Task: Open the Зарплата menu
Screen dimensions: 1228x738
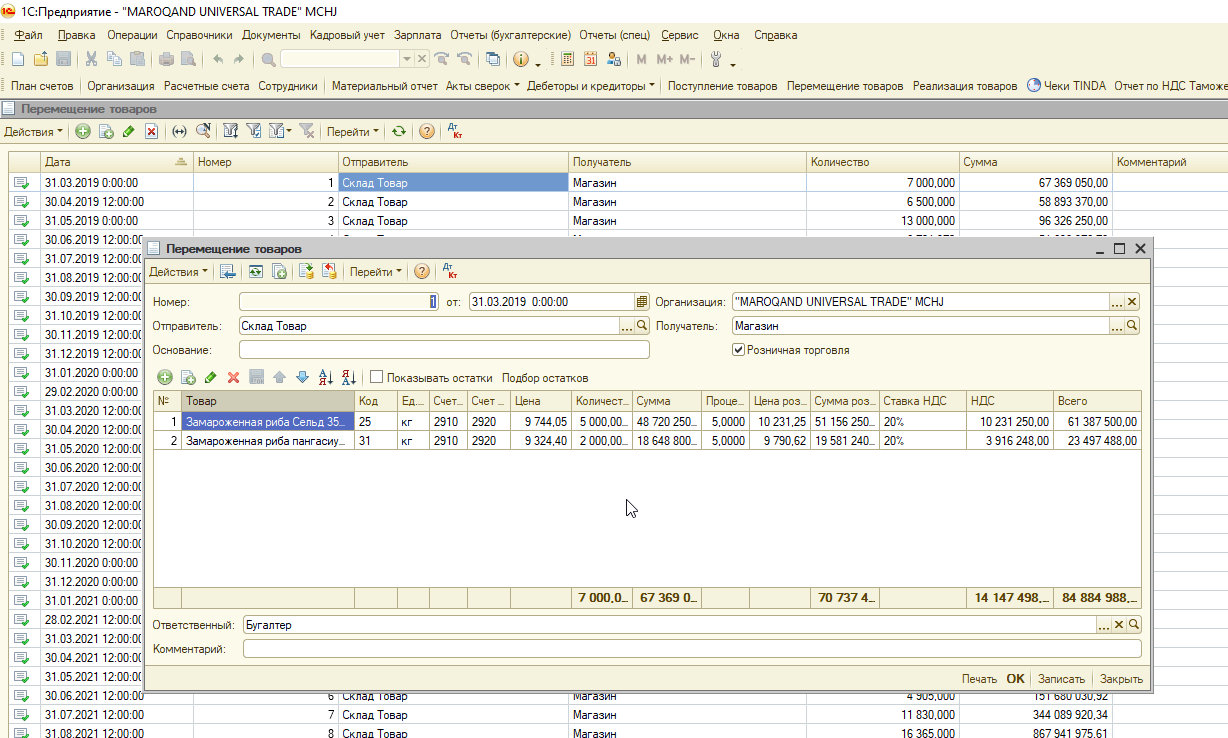Action: point(417,34)
